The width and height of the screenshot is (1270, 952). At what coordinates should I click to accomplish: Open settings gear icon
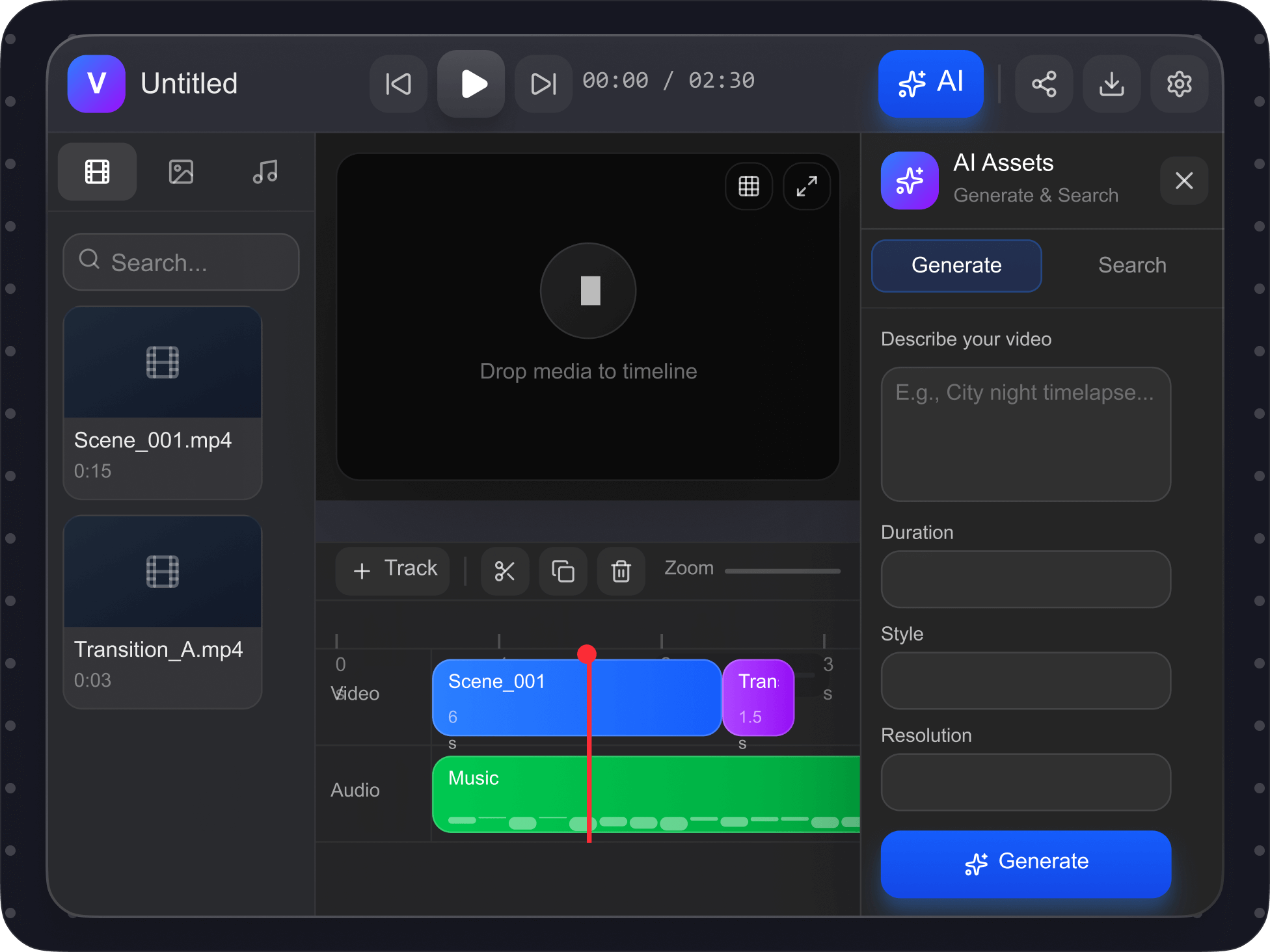[x=1179, y=84]
